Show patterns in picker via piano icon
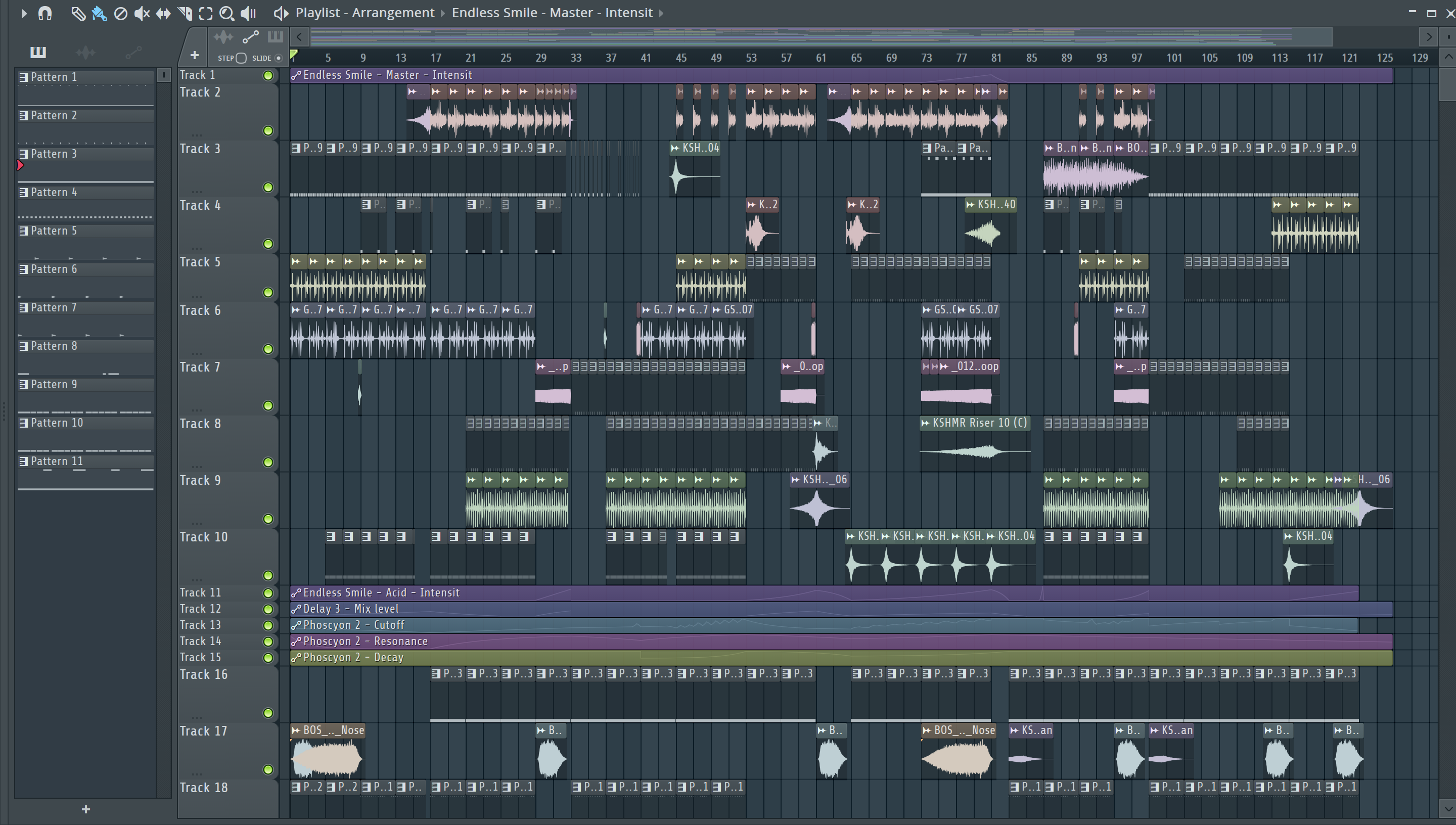The height and width of the screenshot is (825, 1456). 38,53
